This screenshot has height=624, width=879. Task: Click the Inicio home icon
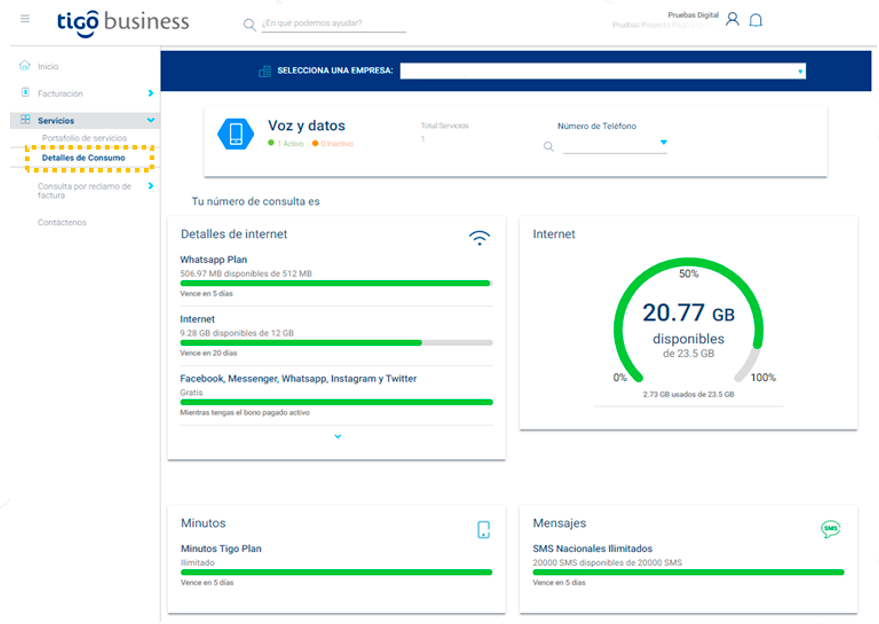[x=25, y=66]
